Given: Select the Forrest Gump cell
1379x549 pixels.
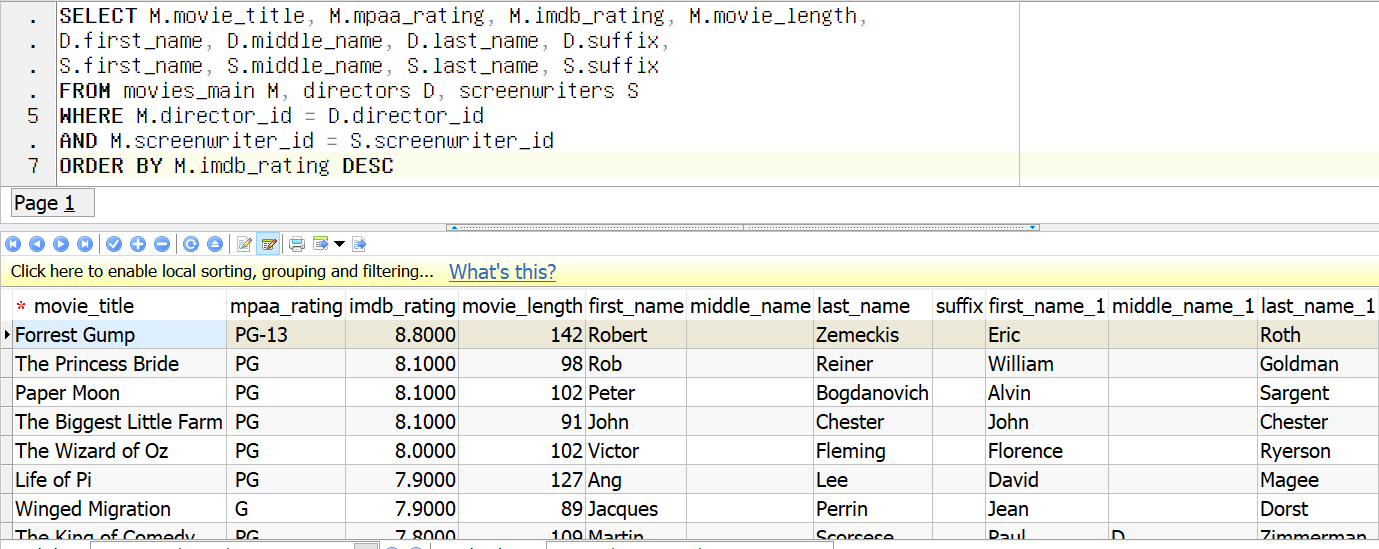Looking at the screenshot, I should click(x=119, y=335).
